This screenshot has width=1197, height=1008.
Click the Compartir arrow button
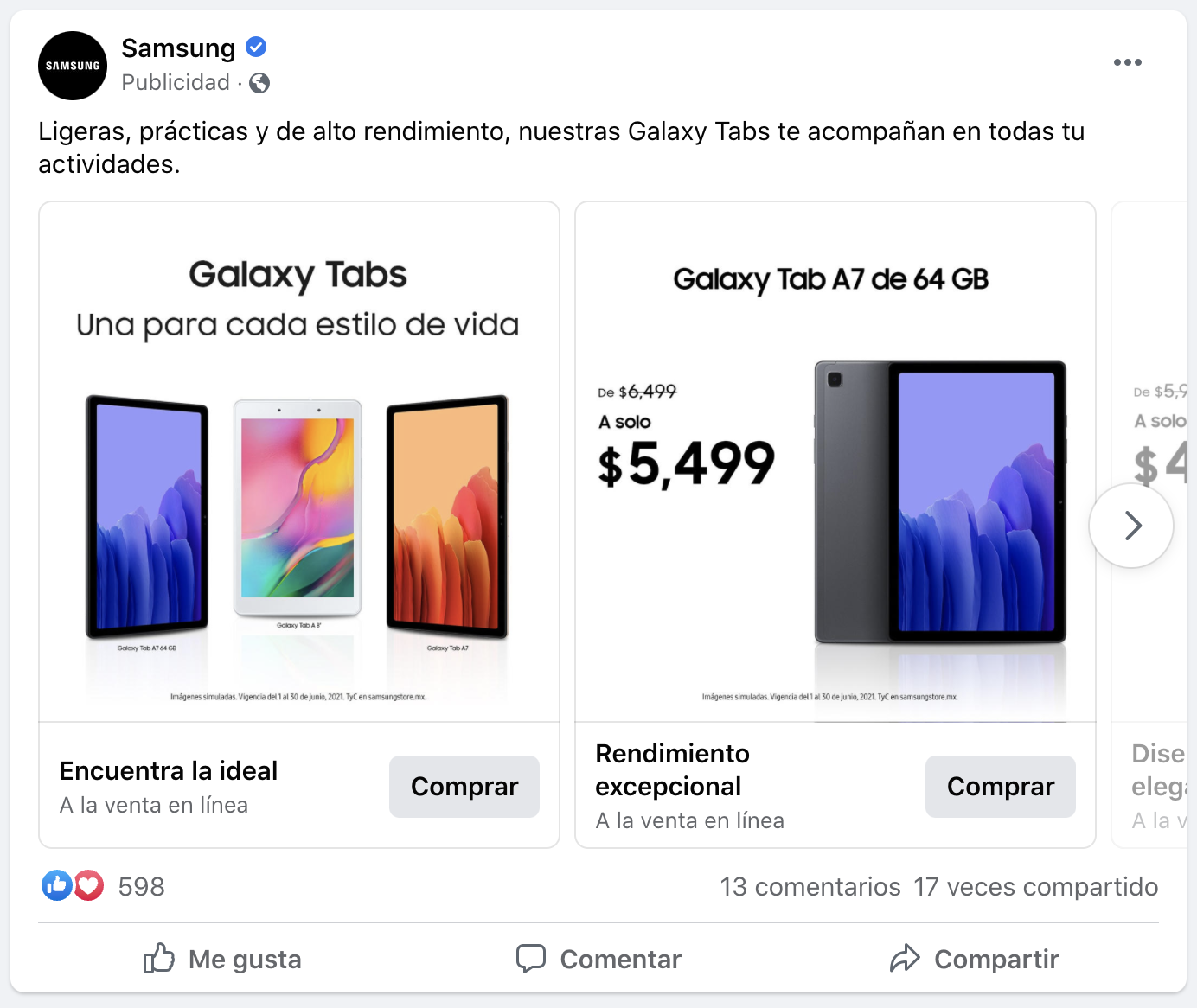(975, 959)
